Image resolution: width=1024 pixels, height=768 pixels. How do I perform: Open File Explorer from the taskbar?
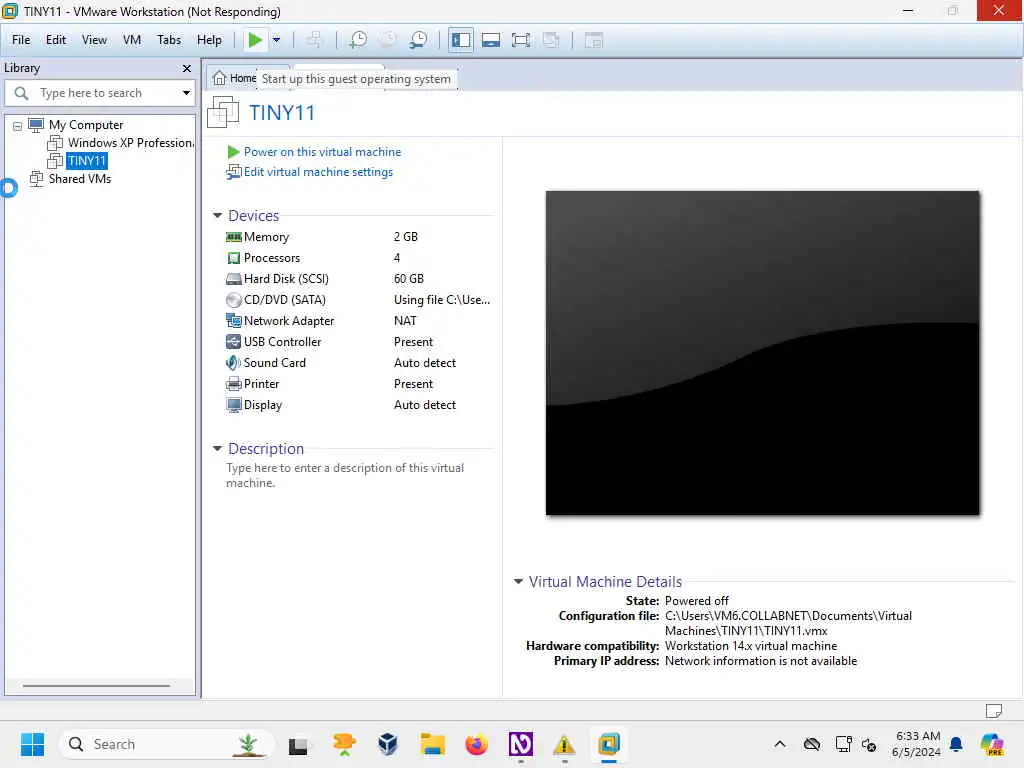(432, 744)
